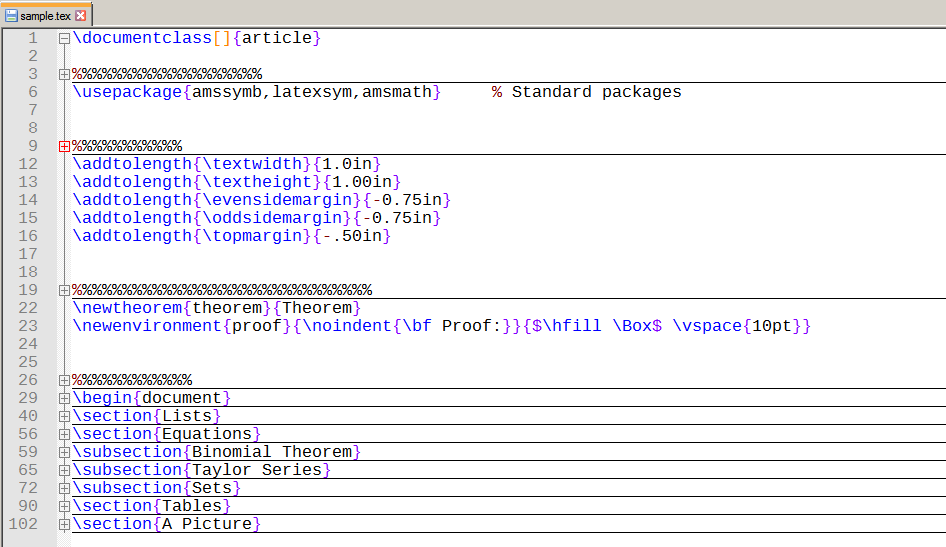This screenshot has height=547, width=946.
Task: Click line number 102 in the margin
Action: 23,524
